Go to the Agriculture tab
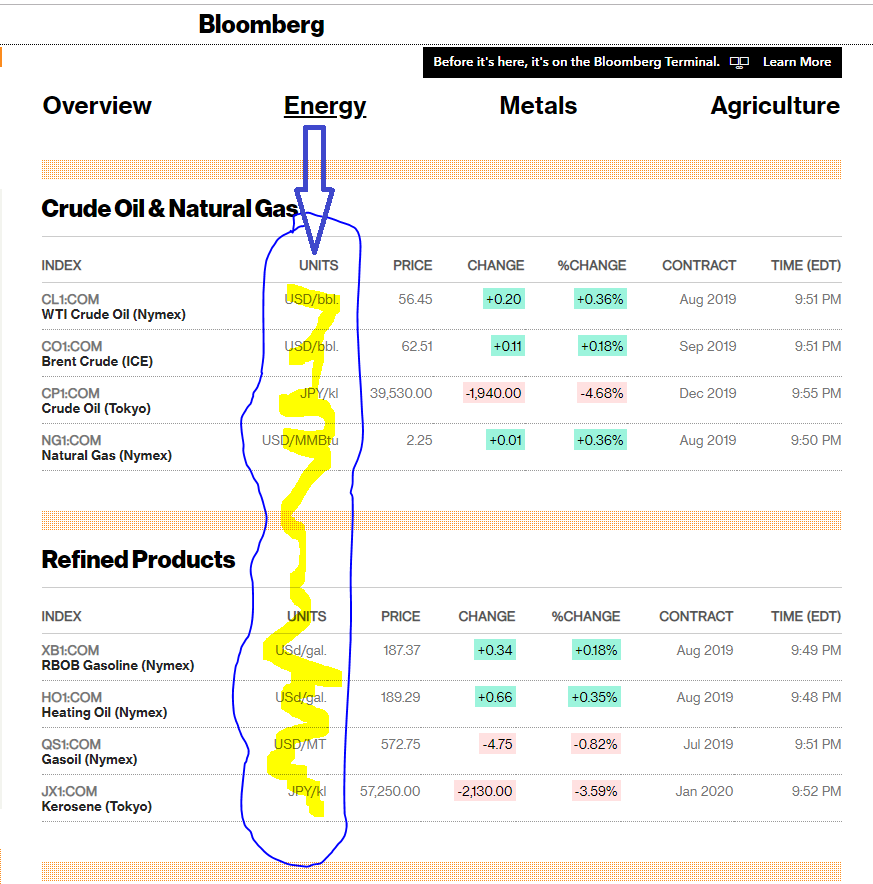This screenshot has height=884, width=873. (x=775, y=106)
